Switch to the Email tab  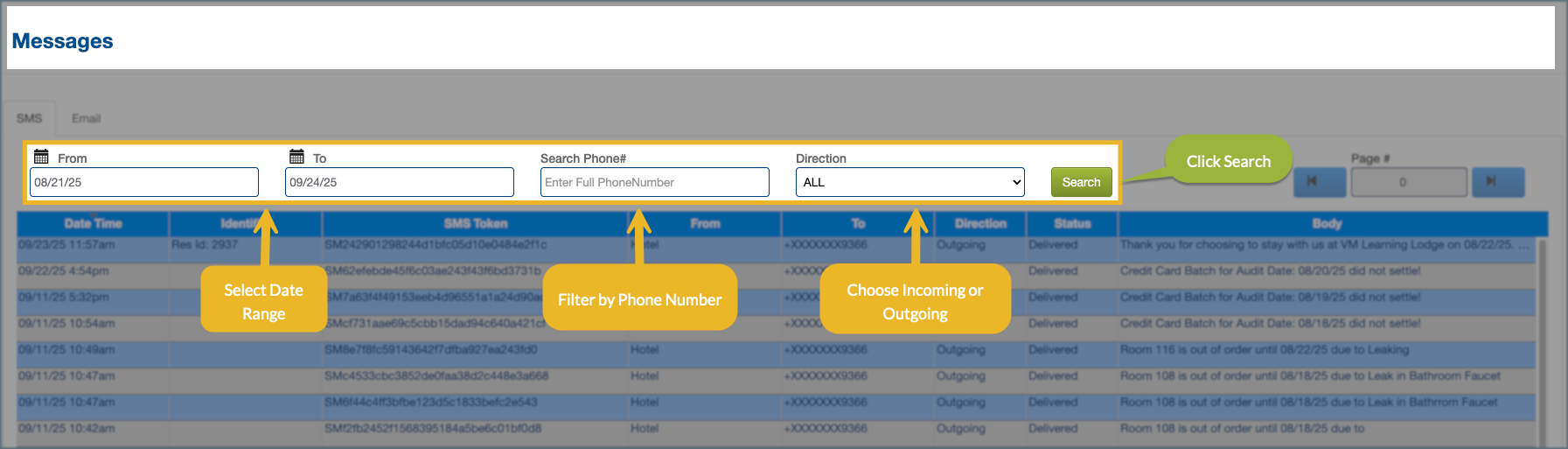[86, 118]
